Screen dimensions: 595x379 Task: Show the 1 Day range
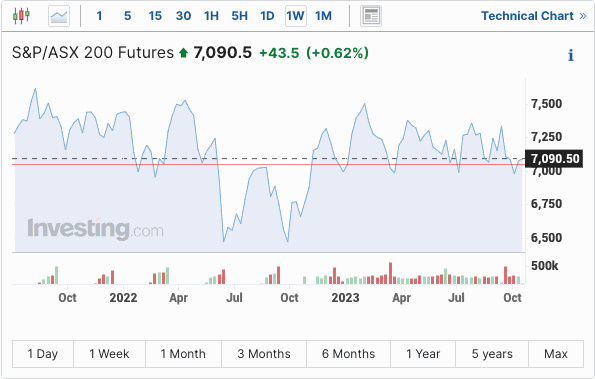[43, 354]
